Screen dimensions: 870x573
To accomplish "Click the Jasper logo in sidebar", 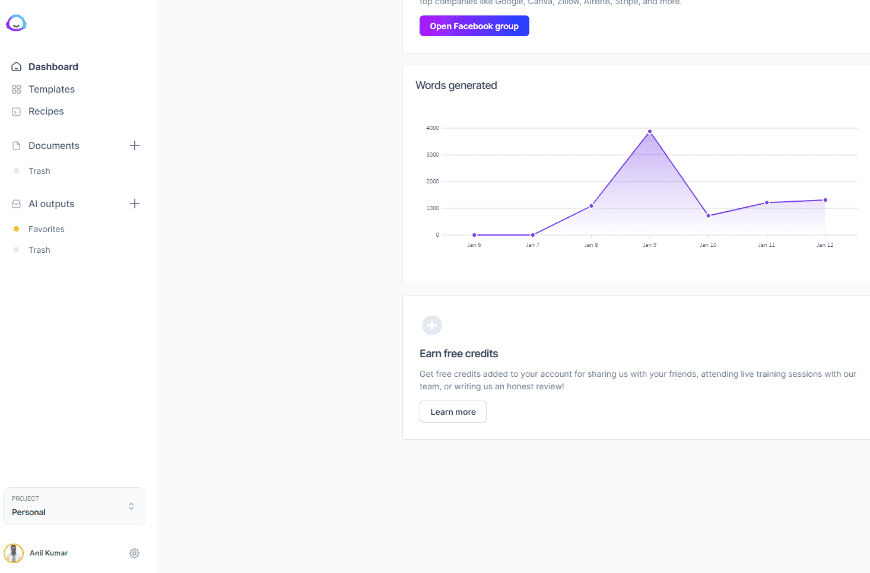I will (x=16, y=23).
